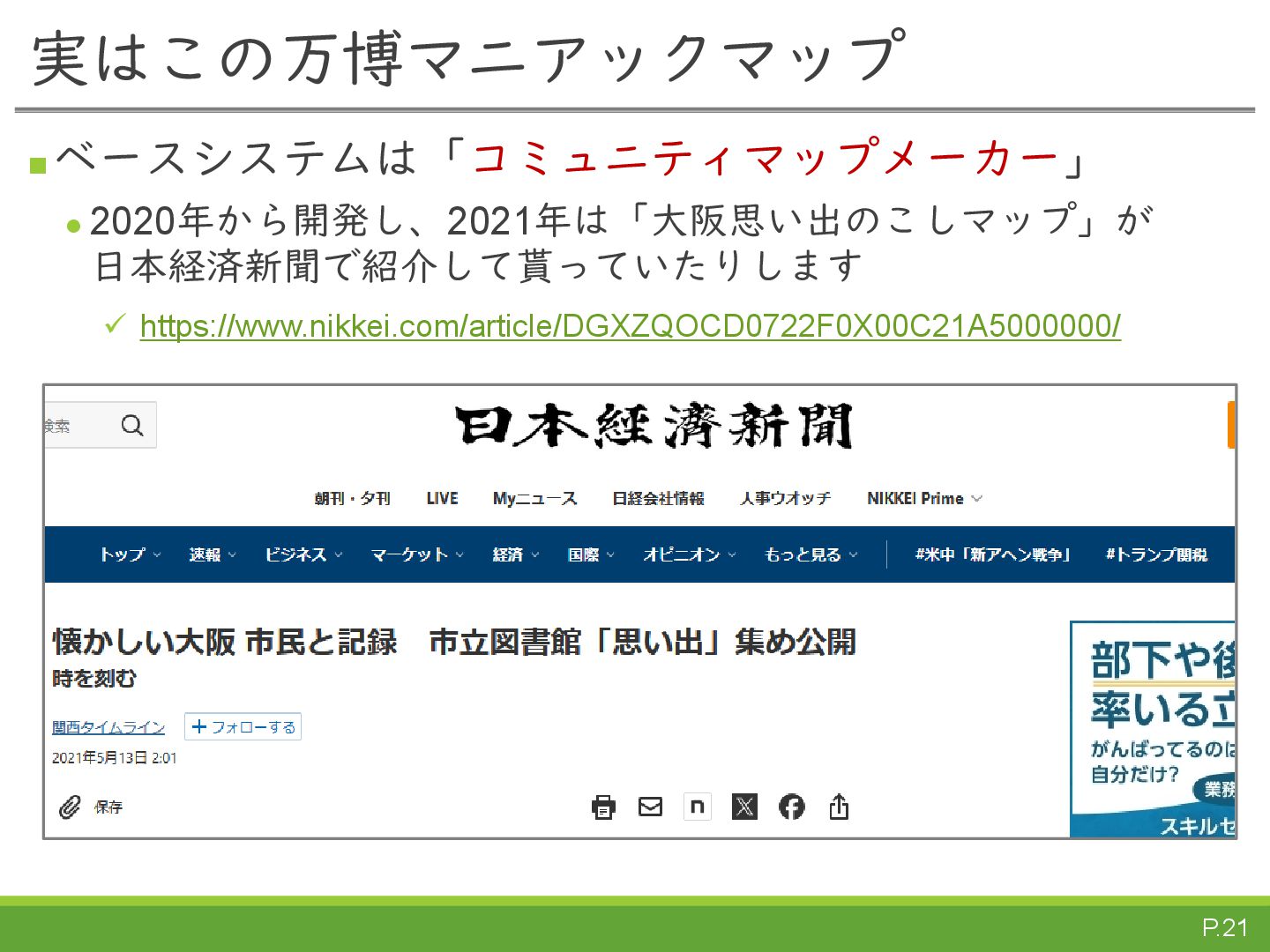Click the #トランプ関税 hashtag link

(1156, 554)
